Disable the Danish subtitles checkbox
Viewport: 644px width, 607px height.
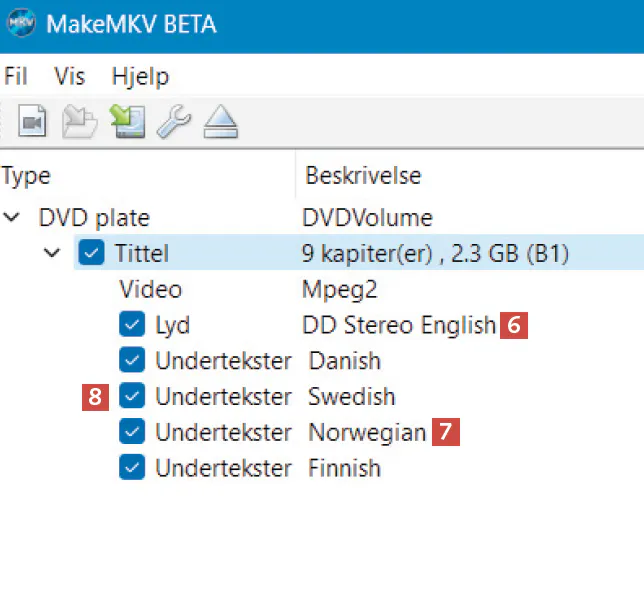tap(131, 361)
